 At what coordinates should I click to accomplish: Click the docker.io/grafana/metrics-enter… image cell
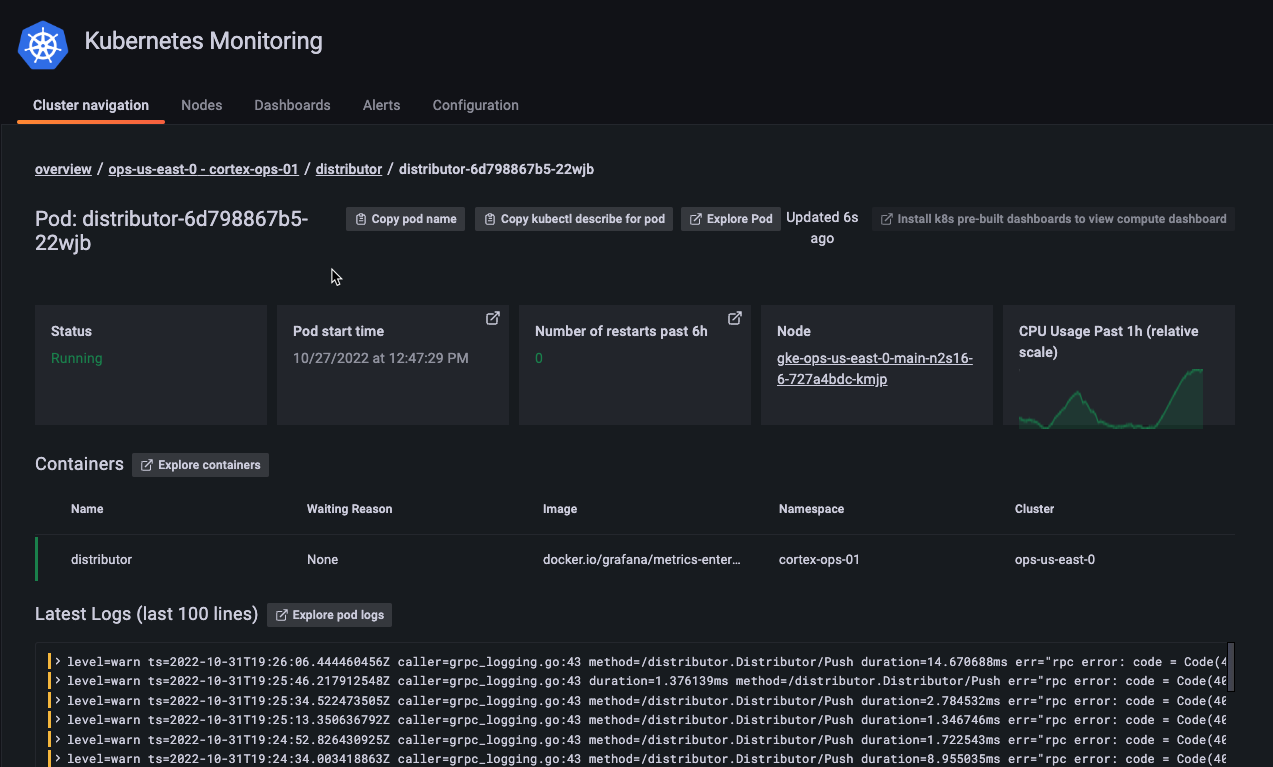[x=642, y=560]
